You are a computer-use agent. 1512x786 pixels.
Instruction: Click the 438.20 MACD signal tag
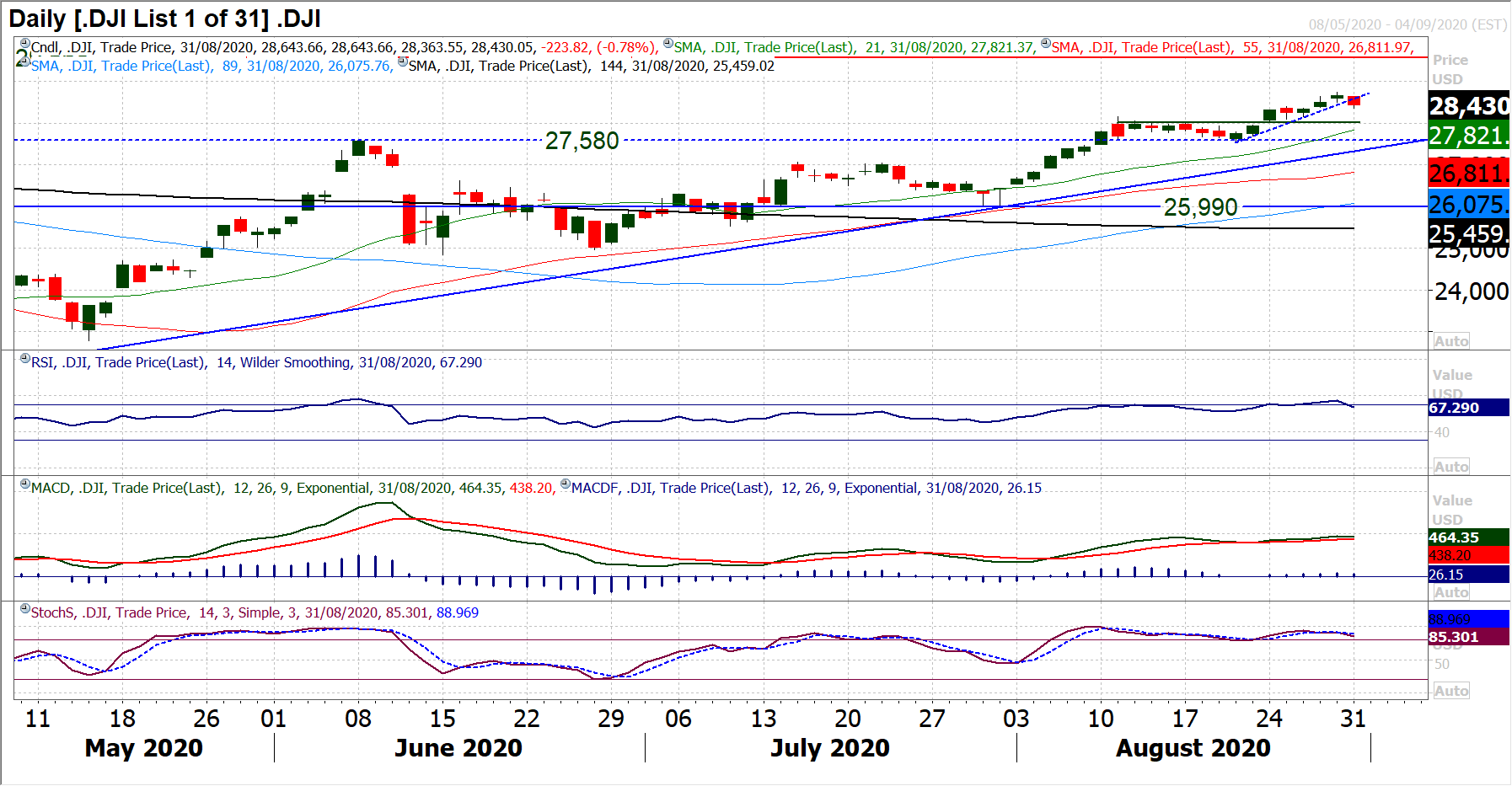pyautogui.click(x=1469, y=556)
